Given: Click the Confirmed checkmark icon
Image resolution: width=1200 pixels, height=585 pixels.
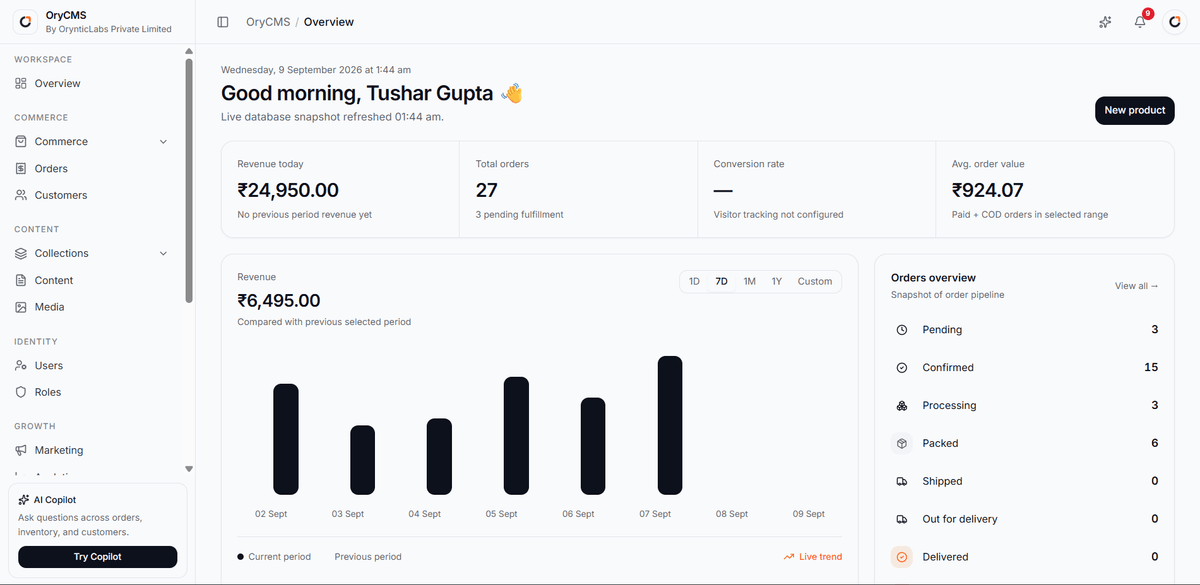Looking at the screenshot, I should (x=902, y=368).
